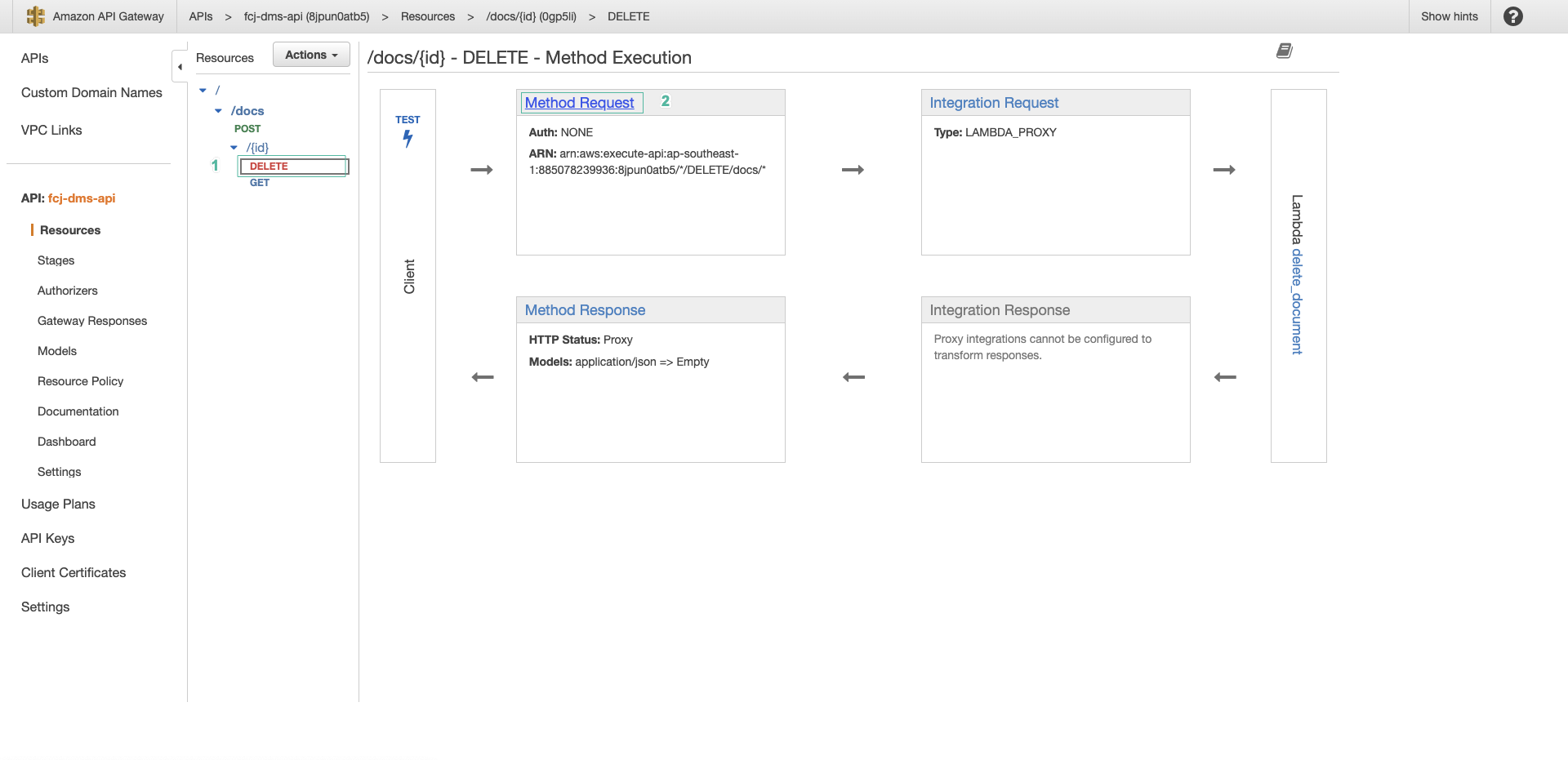Open Models in sidebar
Screen dimensions: 1568x760
point(57,351)
